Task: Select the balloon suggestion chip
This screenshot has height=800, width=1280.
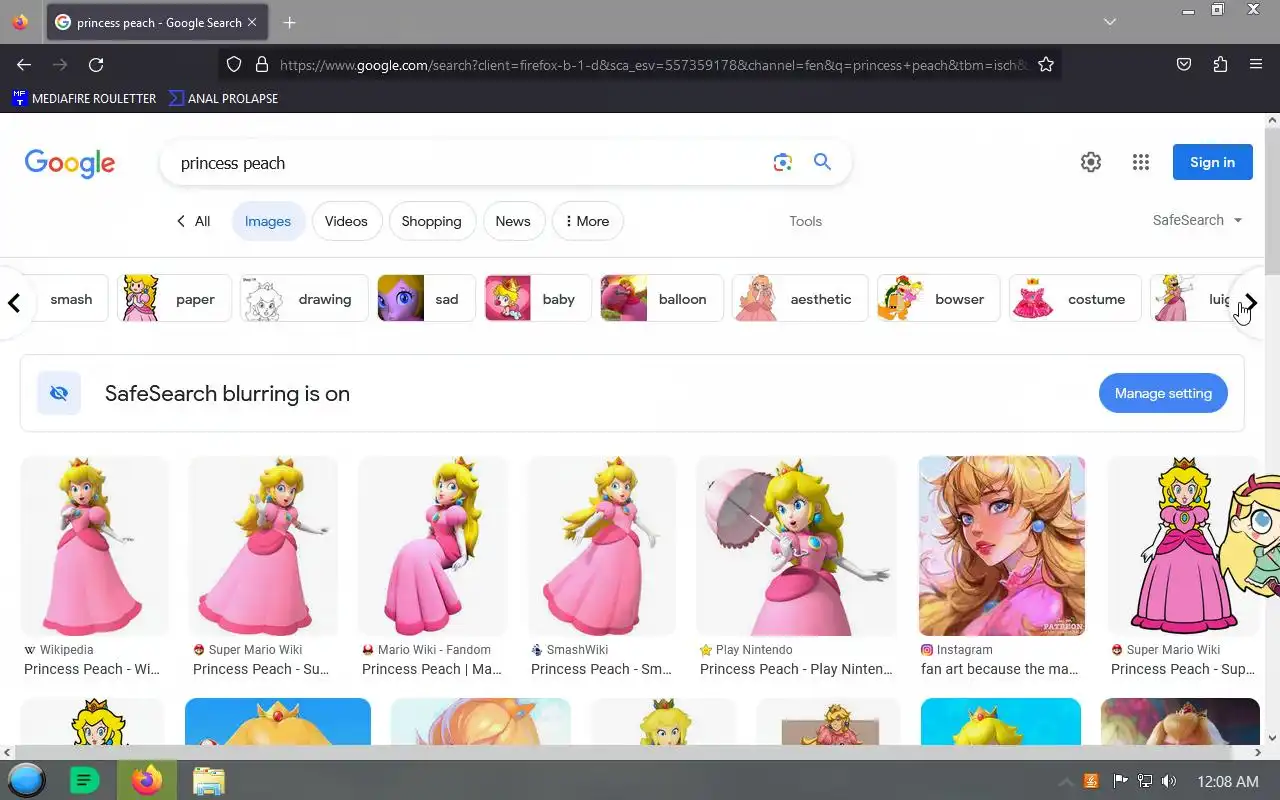Action: (661, 299)
